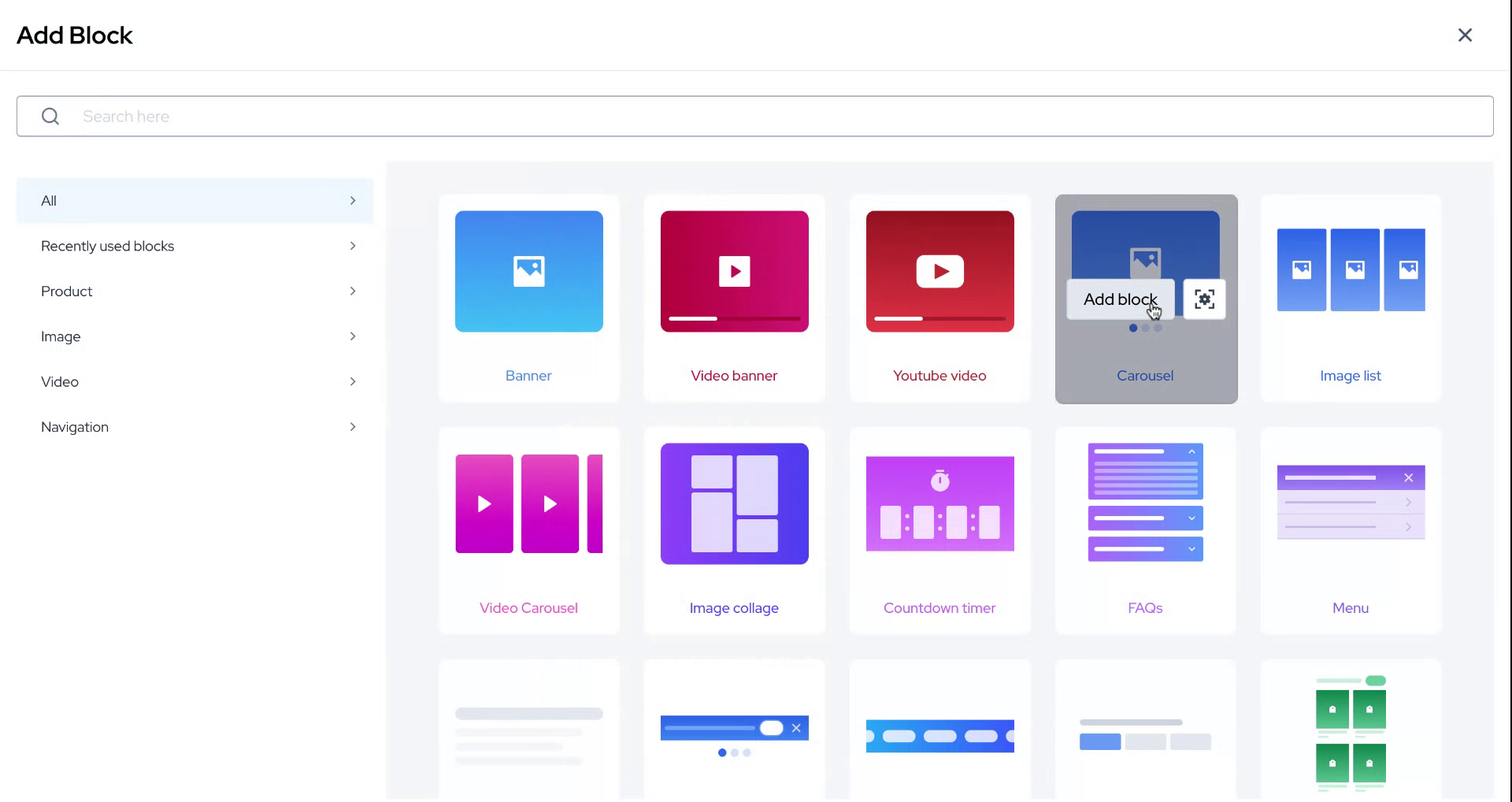This screenshot has width=1512, height=802.
Task: Pick the blue bar with dots block thumbnail
Action: coord(735,736)
